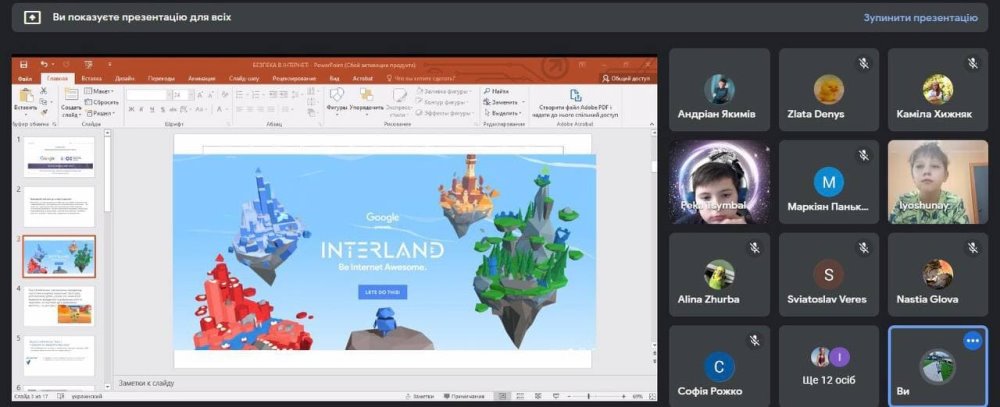The height and width of the screenshot is (407, 1000).
Task: Switch to the Вставка tab
Action: [91, 78]
